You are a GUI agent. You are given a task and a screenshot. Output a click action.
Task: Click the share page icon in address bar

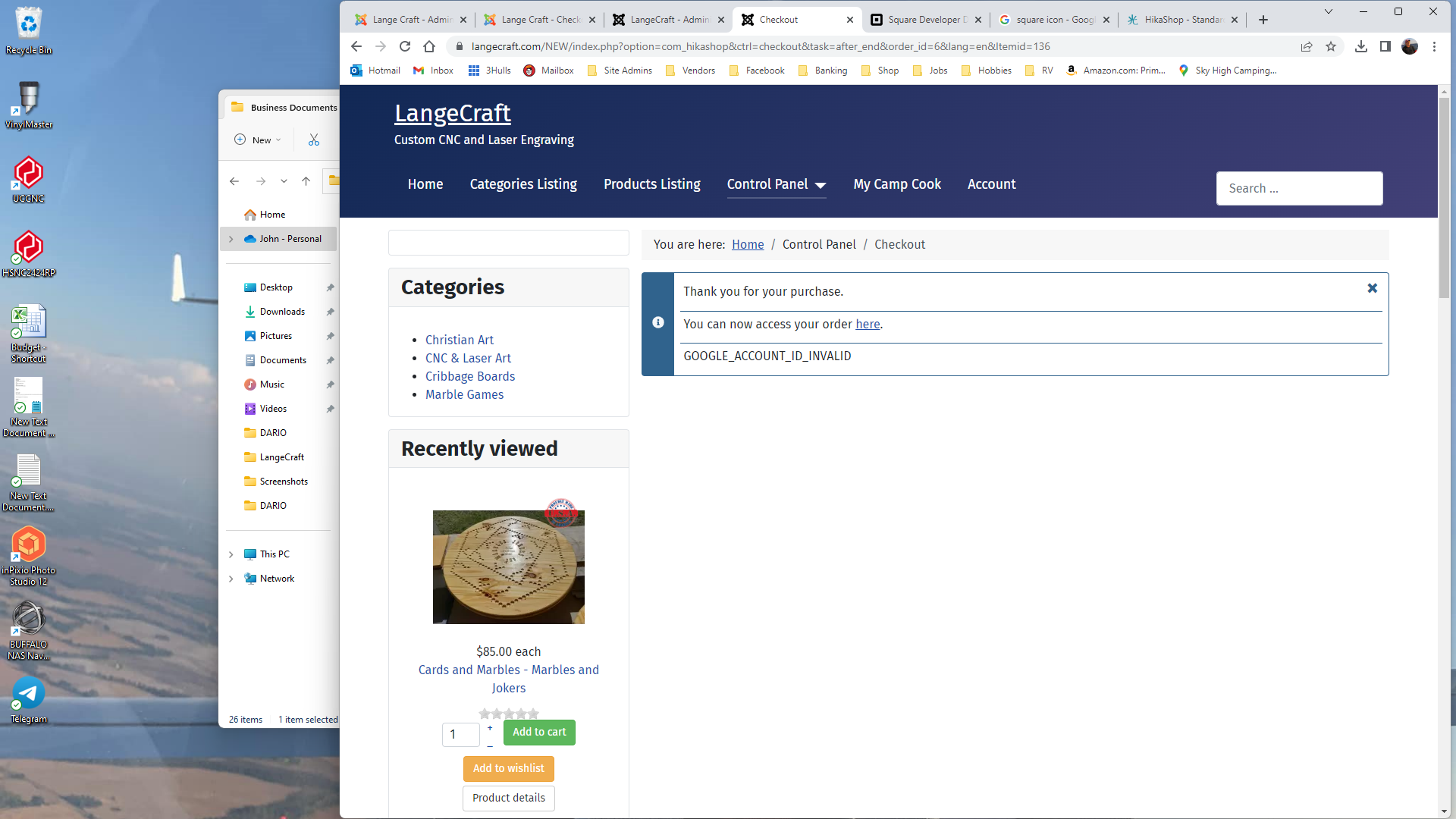point(1307,46)
